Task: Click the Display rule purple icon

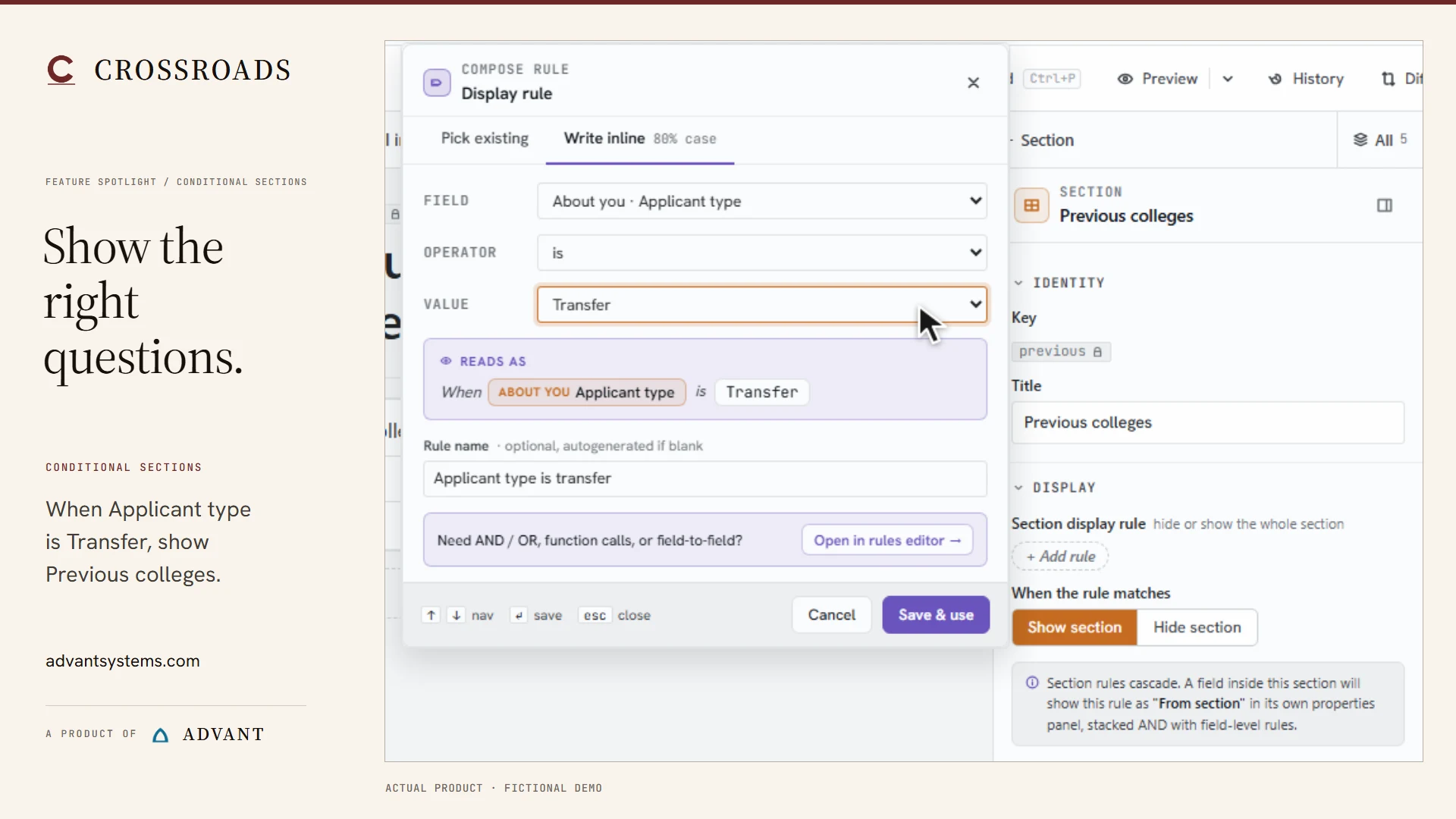Action: pos(437,83)
